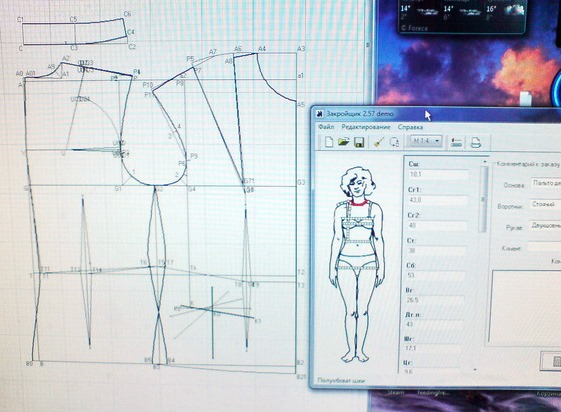Open the Воротник dropdown
The width and height of the screenshot is (561, 412).
click(x=545, y=205)
